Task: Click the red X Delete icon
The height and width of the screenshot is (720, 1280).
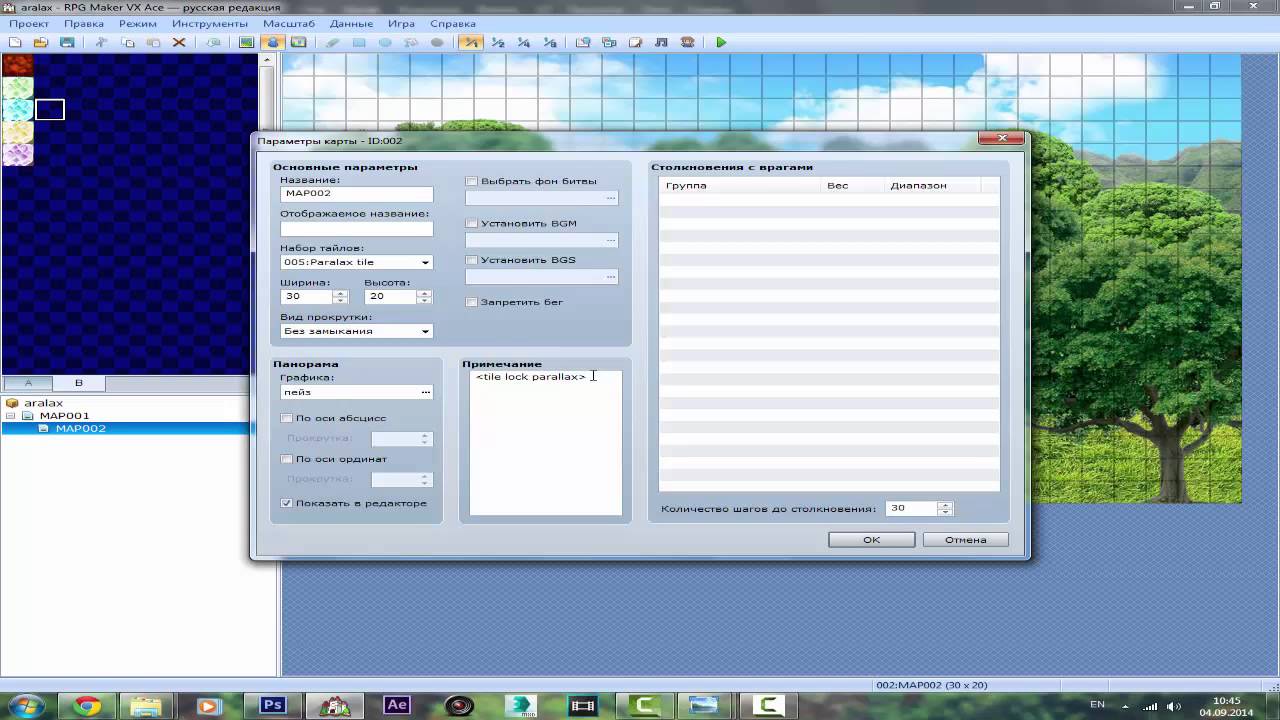Action: point(179,42)
